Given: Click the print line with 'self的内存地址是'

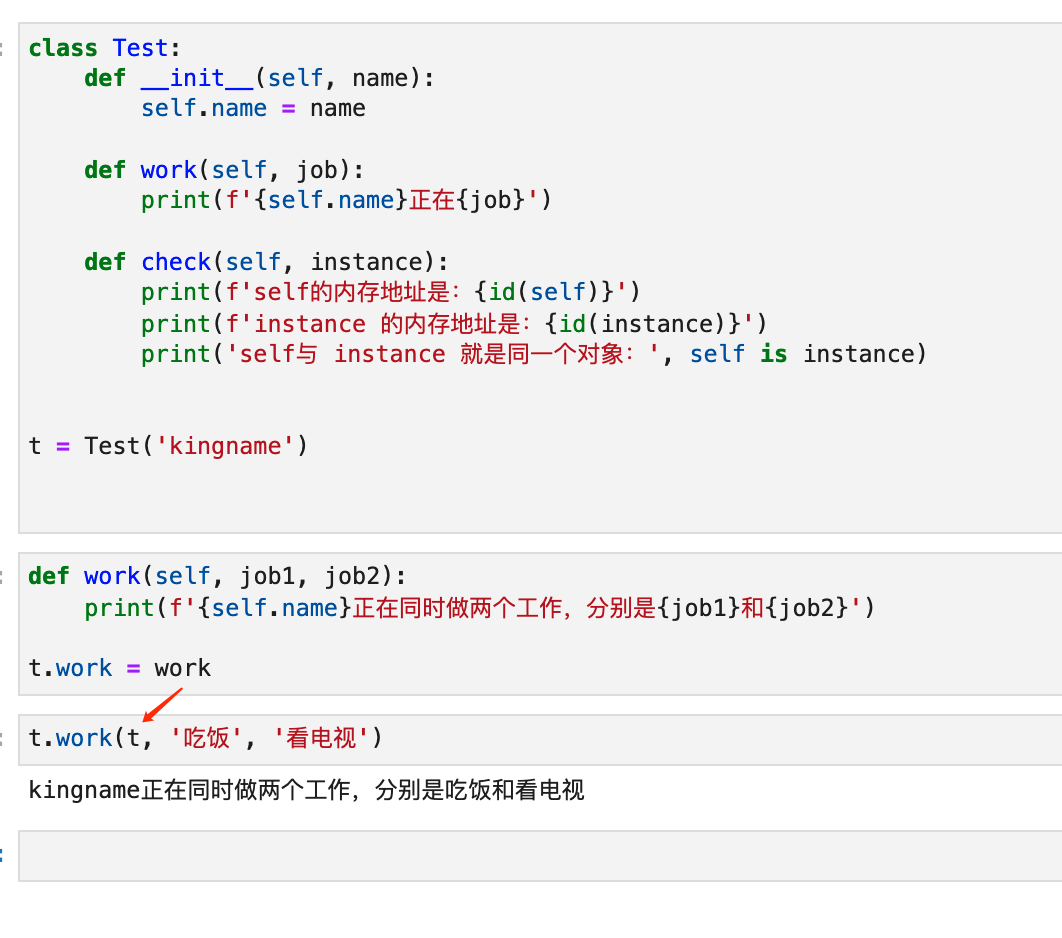Looking at the screenshot, I should (390, 292).
